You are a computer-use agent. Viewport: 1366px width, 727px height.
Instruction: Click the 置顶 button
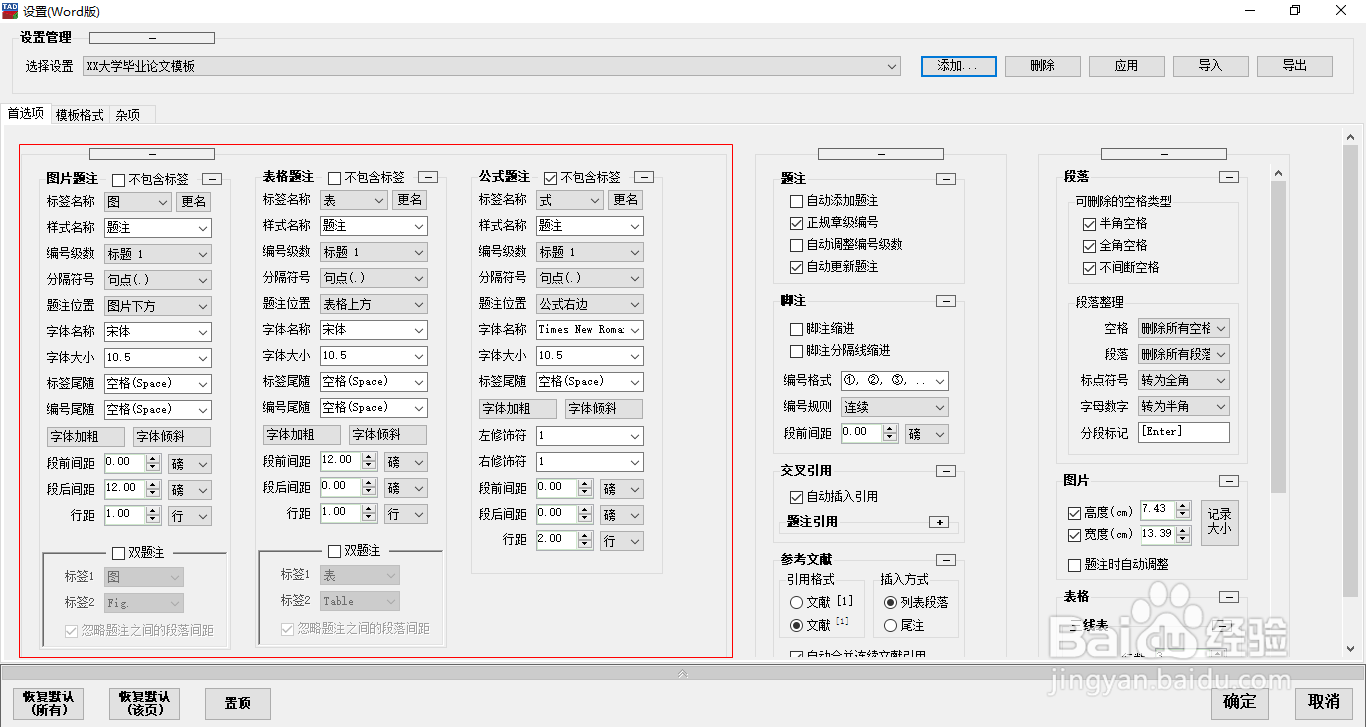click(238, 704)
